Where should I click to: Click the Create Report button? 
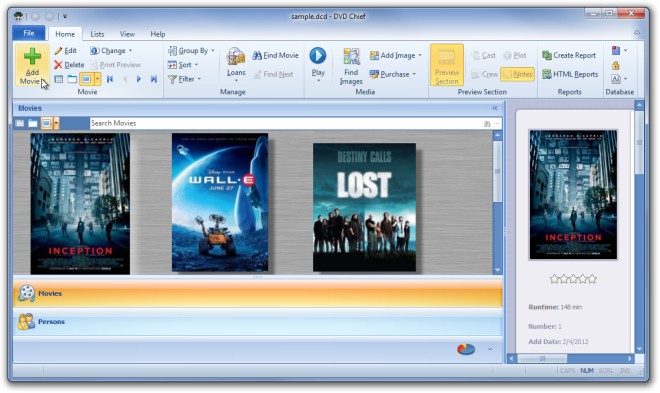pos(569,56)
